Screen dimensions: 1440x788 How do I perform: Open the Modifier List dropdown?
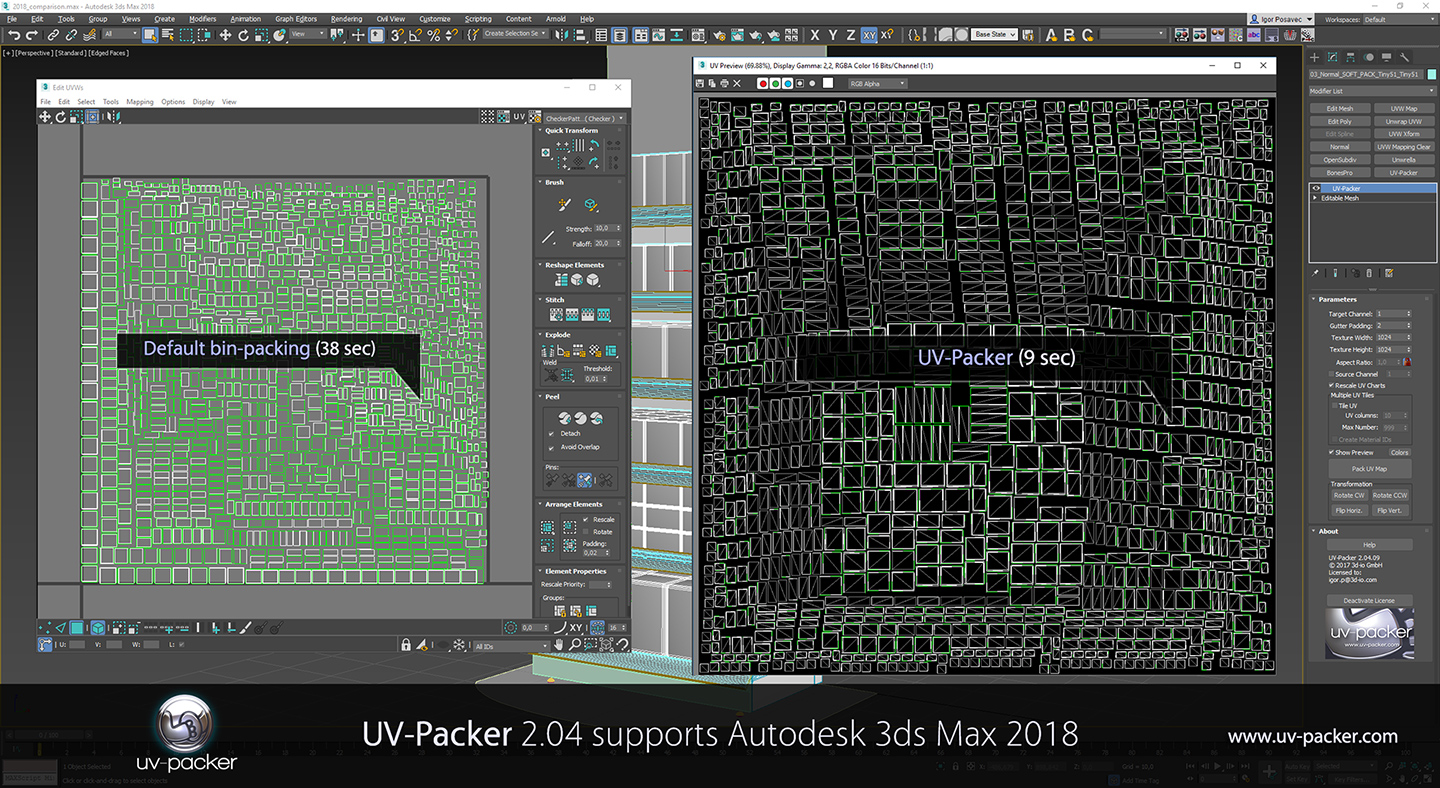1372,90
